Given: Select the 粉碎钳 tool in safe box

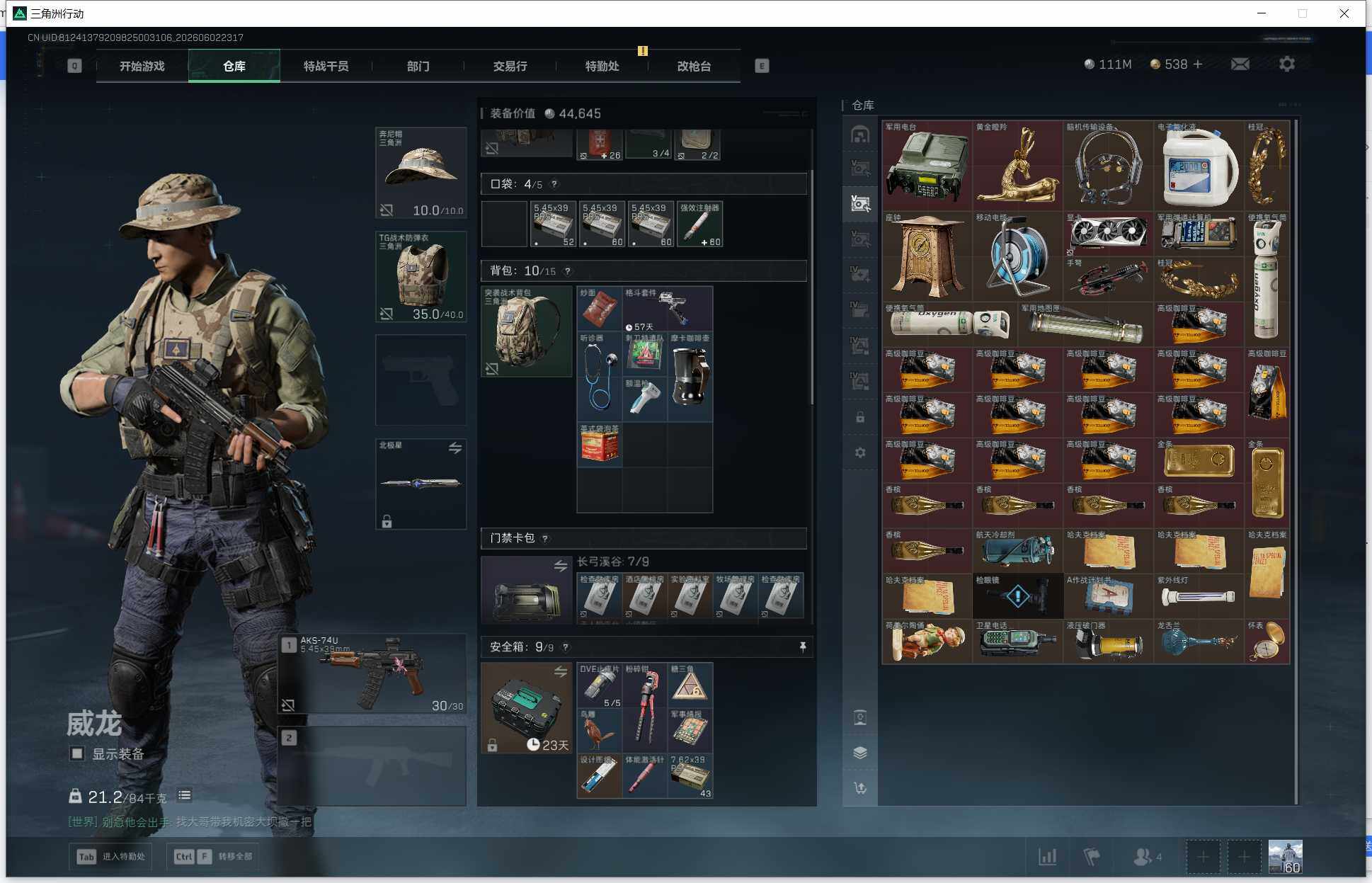Looking at the screenshot, I should [x=645, y=707].
